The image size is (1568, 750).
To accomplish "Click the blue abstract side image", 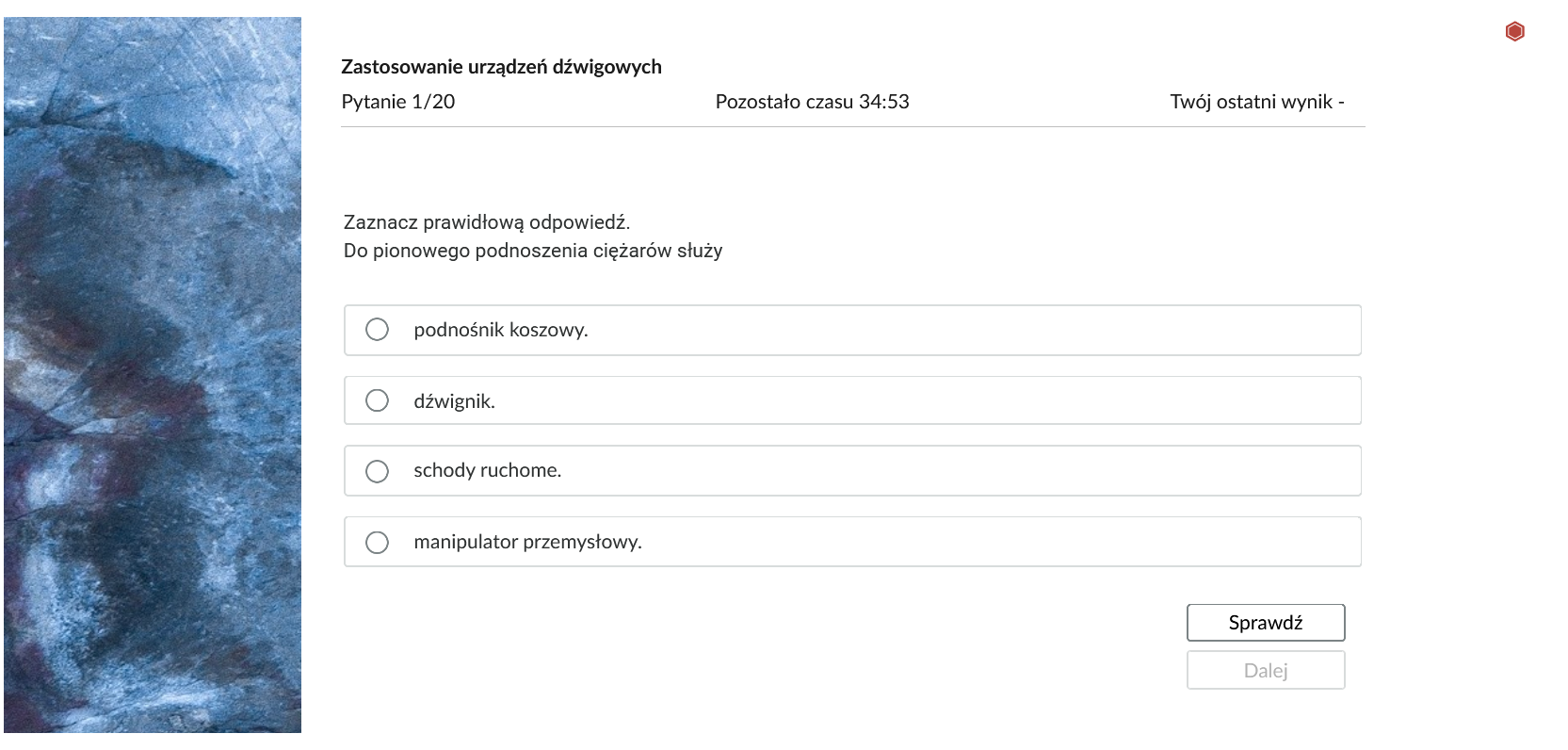I will tap(153, 374).
